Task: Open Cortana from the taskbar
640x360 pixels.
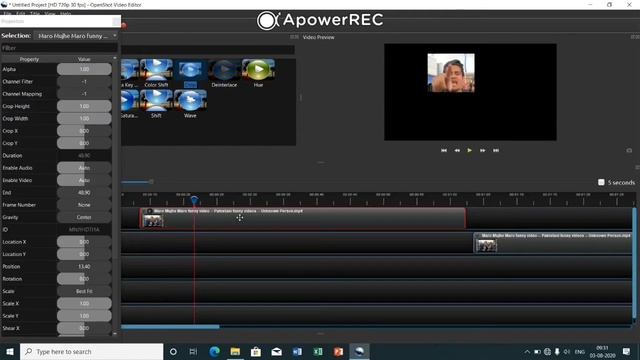Action: click(x=173, y=351)
